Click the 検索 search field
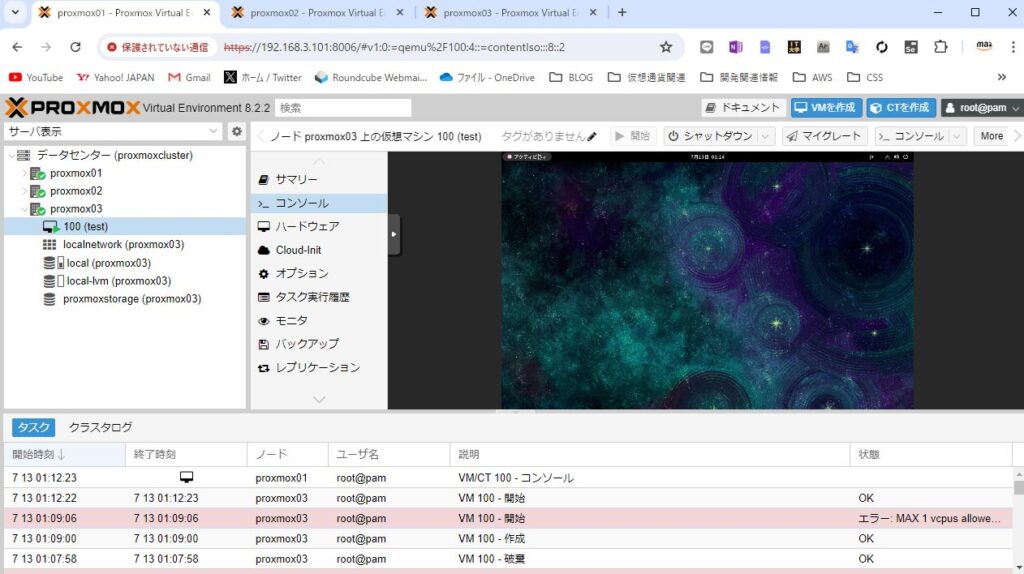 click(x=343, y=108)
